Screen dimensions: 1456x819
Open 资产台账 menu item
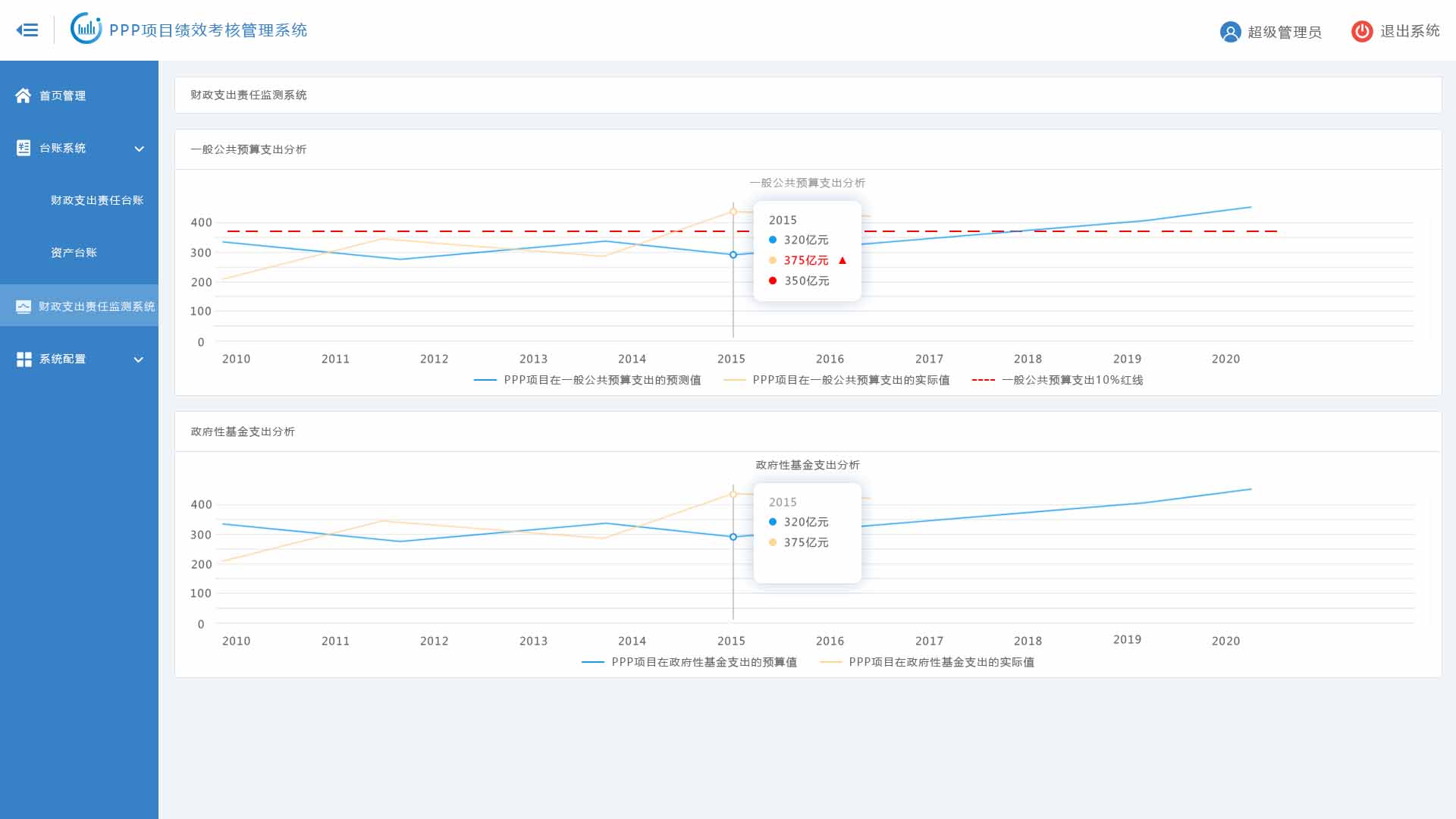pos(74,253)
